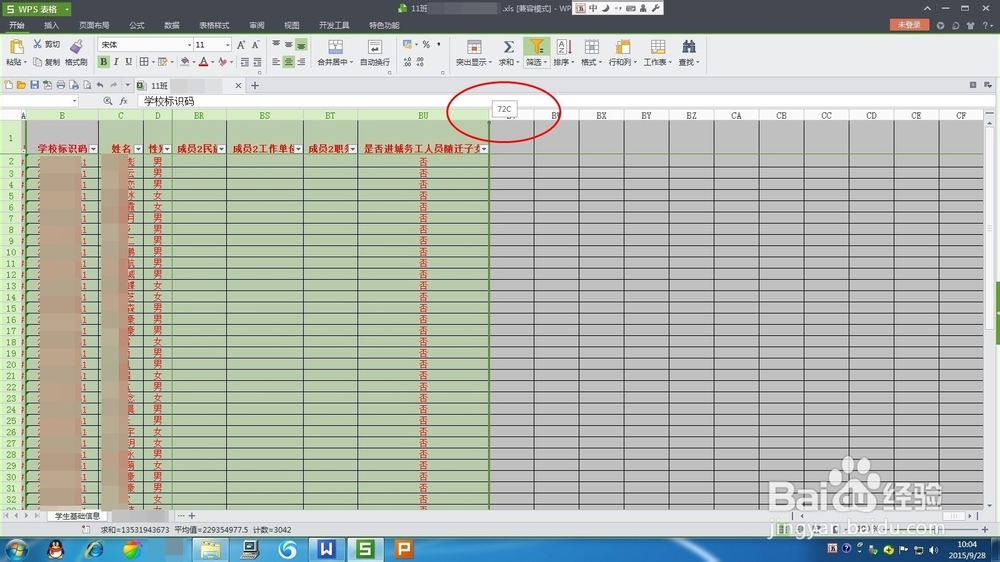Close the 11班 document tab
The height and width of the screenshot is (562, 1000).
238,85
